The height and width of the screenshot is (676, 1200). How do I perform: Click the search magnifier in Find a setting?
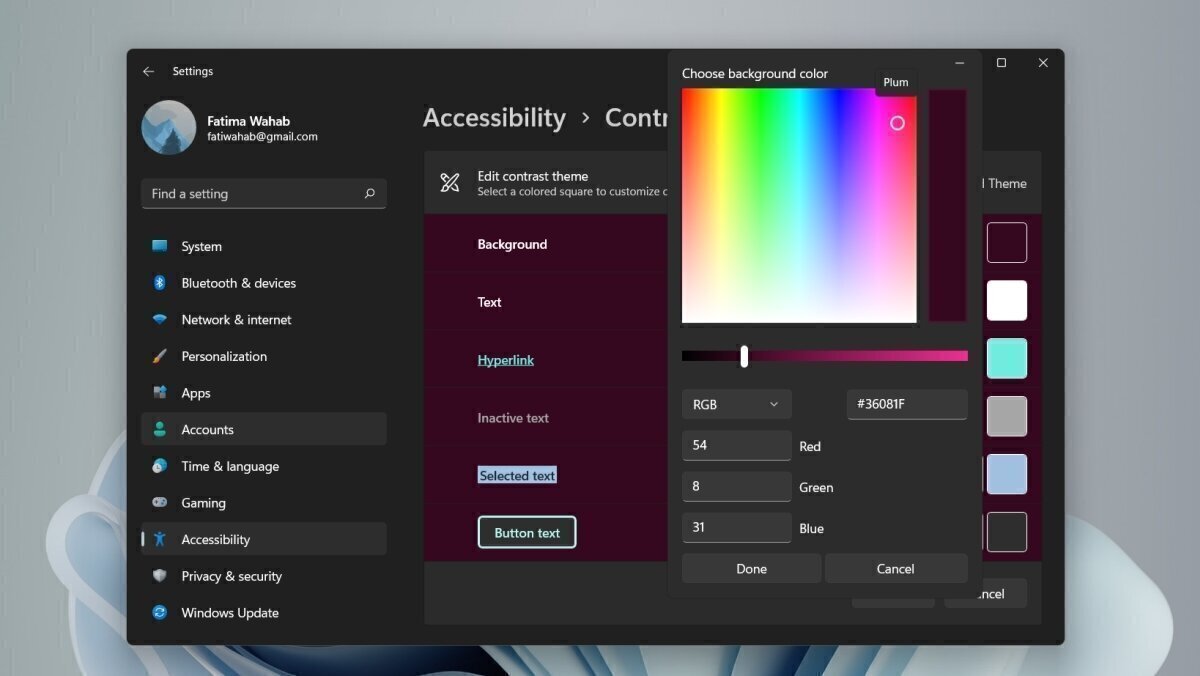pyautogui.click(x=370, y=193)
